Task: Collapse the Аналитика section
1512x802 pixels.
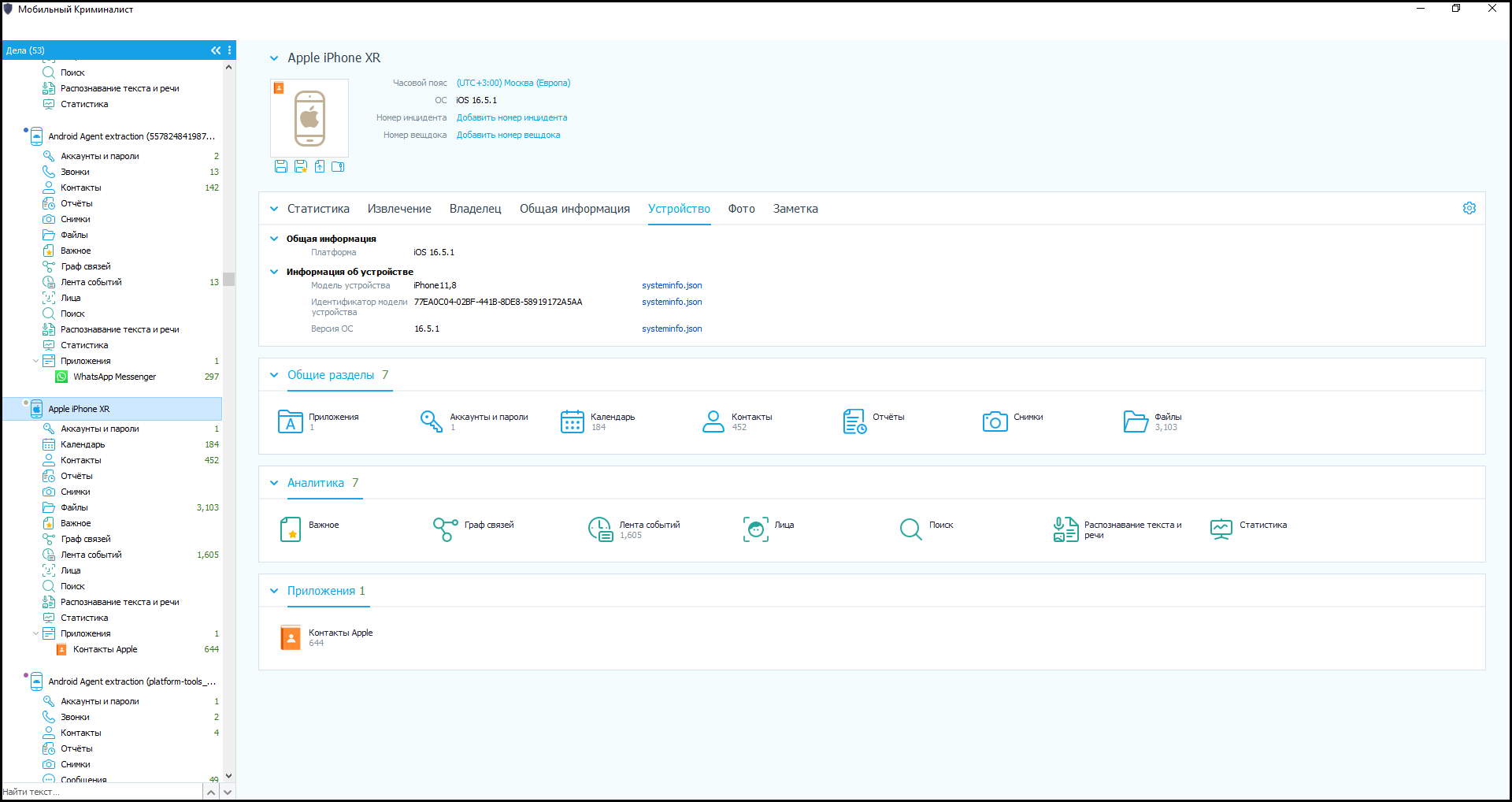Action: (274, 483)
